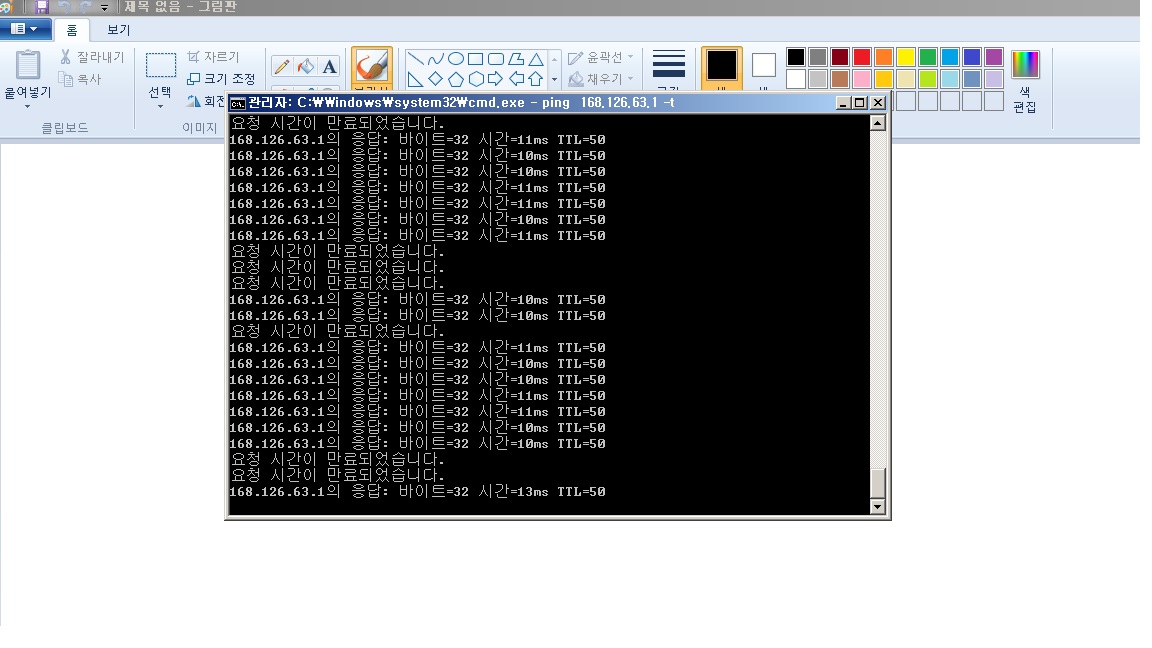Select the up arrow shape
Image resolution: width=1152 pixels, height=648 pixels.
point(536,79)
